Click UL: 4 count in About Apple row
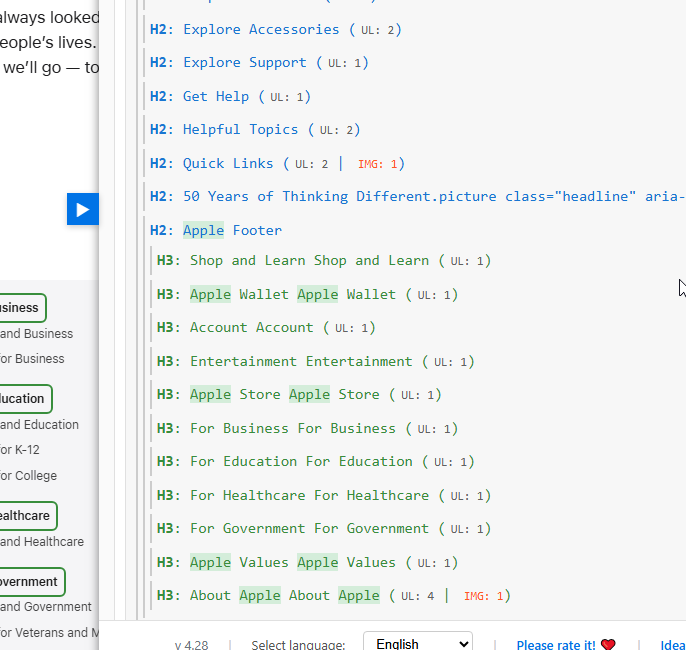This screenshot has height=650, width=686. click(417, 596)
